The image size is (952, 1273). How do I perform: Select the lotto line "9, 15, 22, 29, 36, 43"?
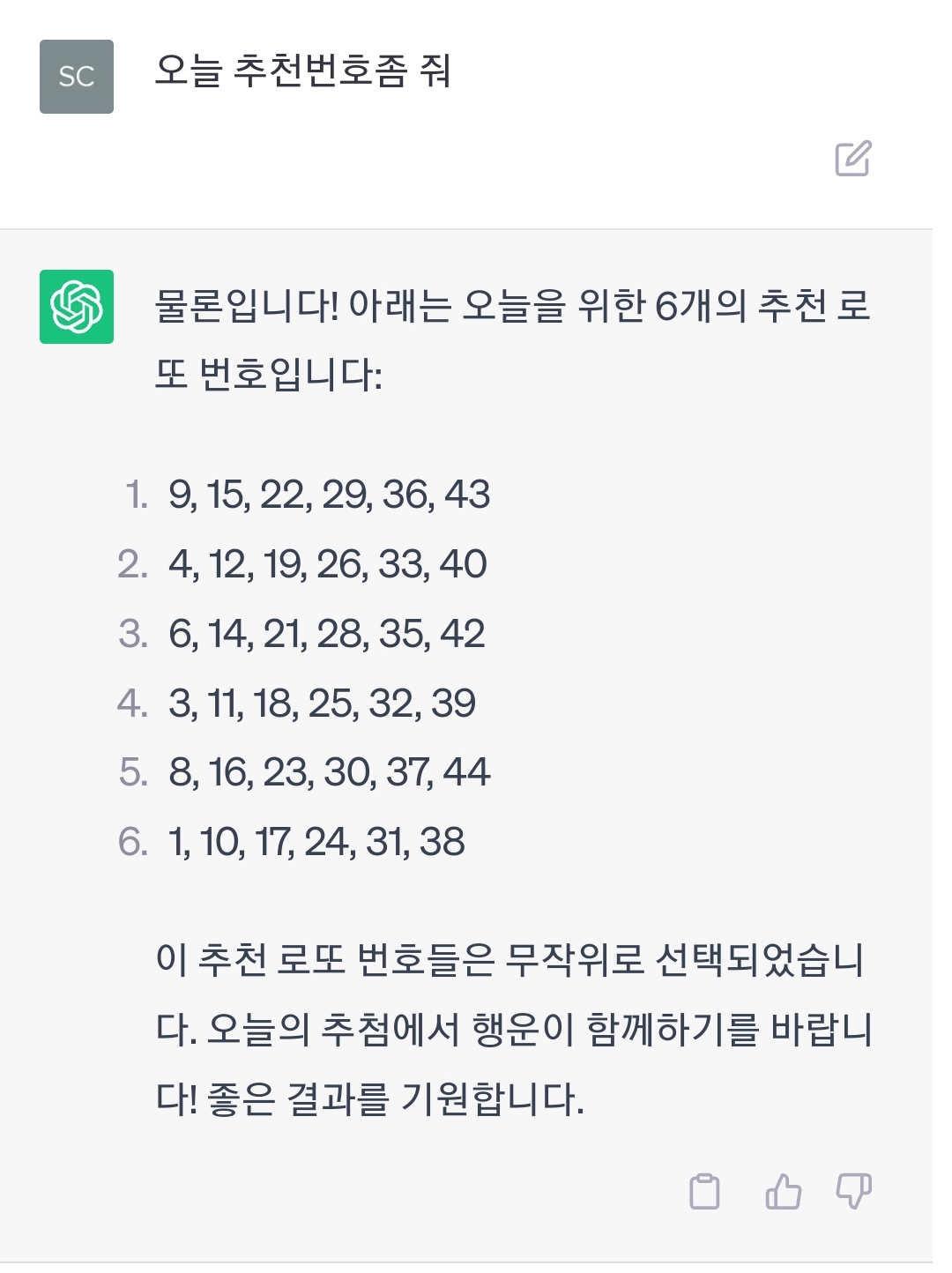(329, 495)
